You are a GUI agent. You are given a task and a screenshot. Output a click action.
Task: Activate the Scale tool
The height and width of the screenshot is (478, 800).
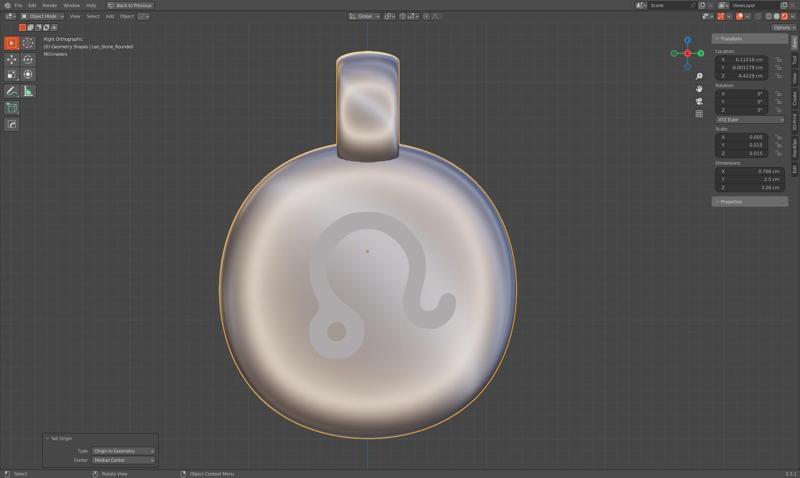(x=11, y=74)
